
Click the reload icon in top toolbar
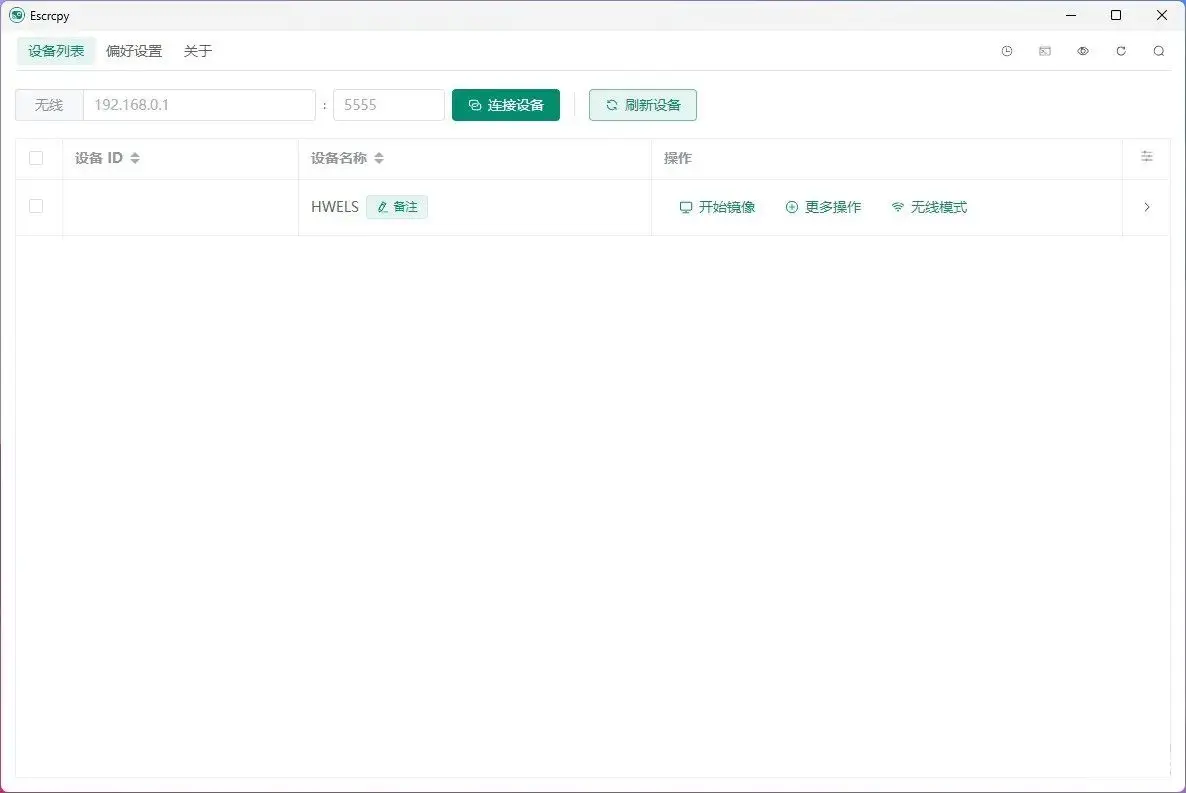[1121, 51]
